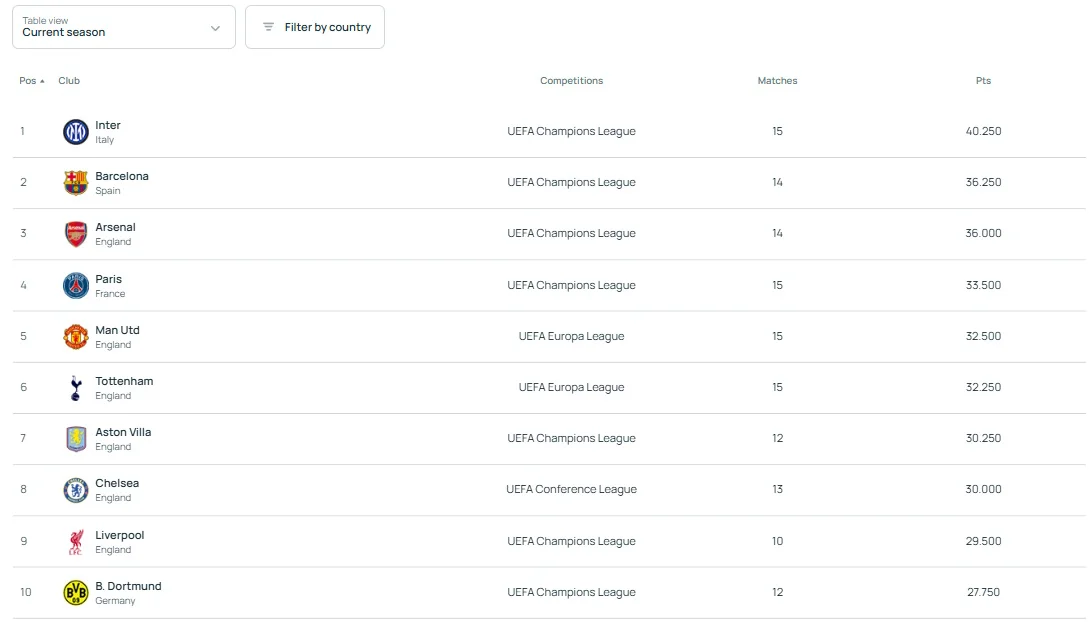Viewport: 1091px width, 622px height.
Task: Click the Chelsea crest icon
Action: [x=76, y=490]
